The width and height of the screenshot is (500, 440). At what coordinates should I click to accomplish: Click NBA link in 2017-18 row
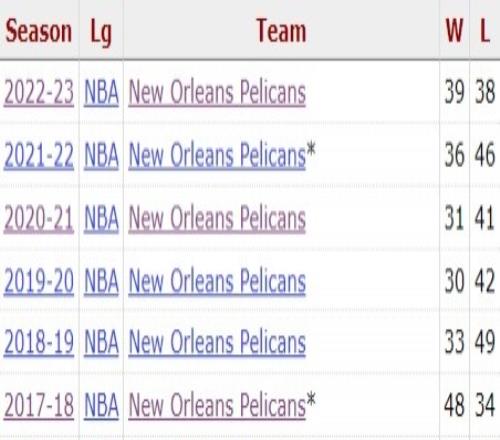[101, 405]
